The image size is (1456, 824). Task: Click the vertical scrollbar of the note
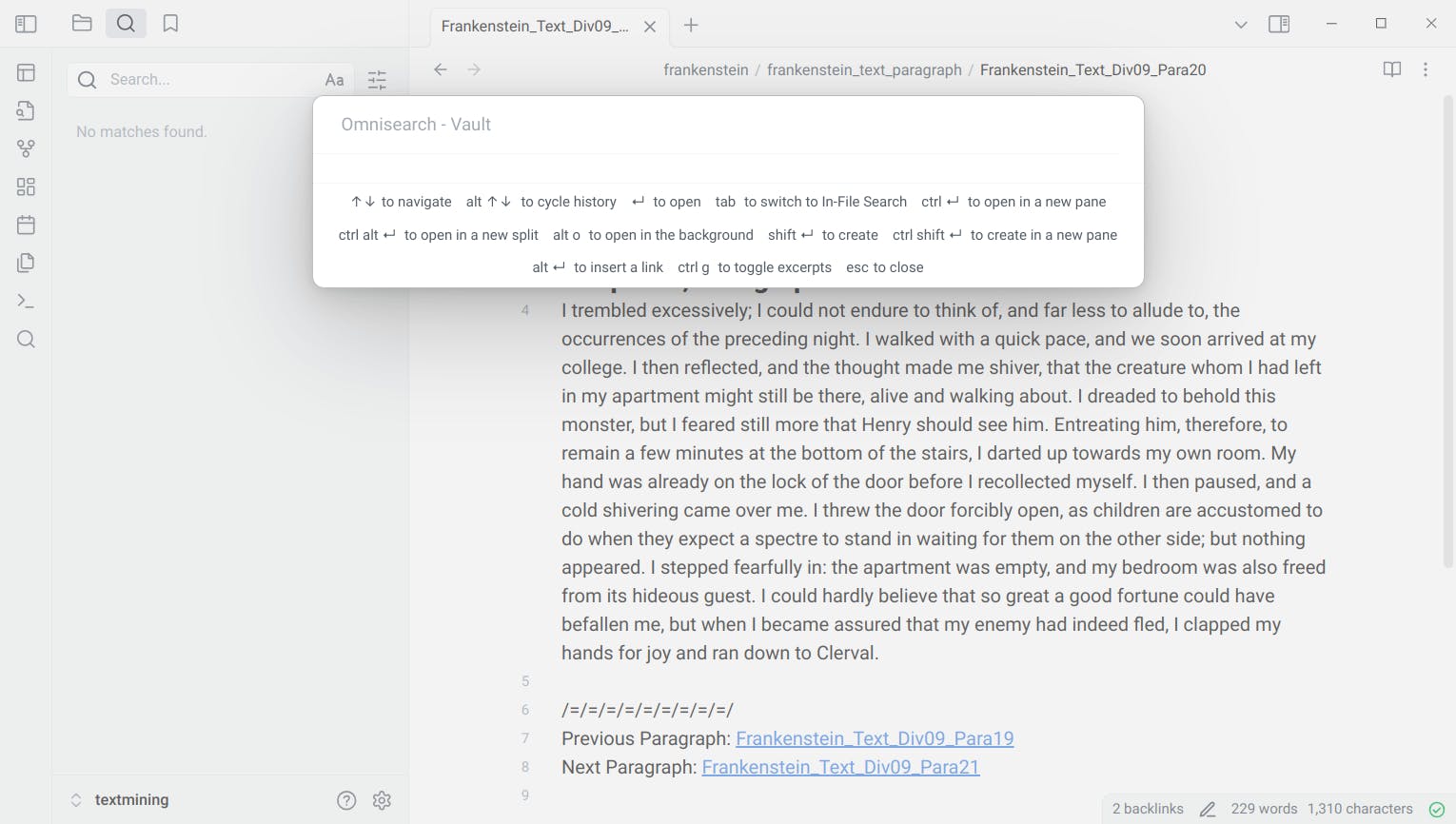click(1448, 333)
